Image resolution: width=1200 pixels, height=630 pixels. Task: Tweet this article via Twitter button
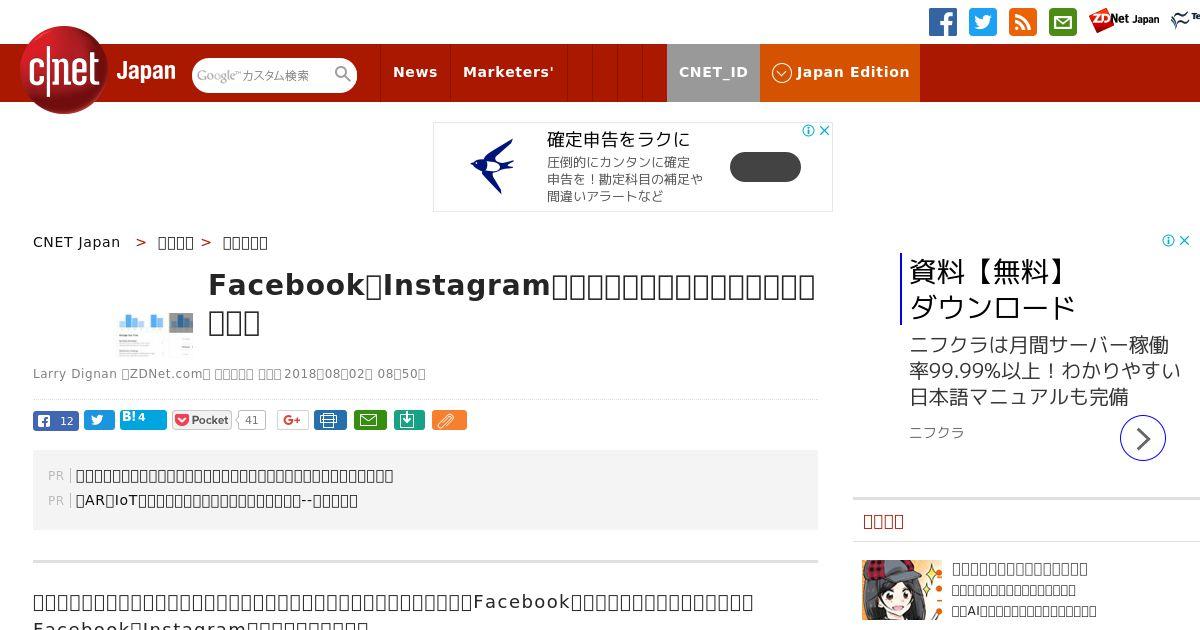point(99,420)
